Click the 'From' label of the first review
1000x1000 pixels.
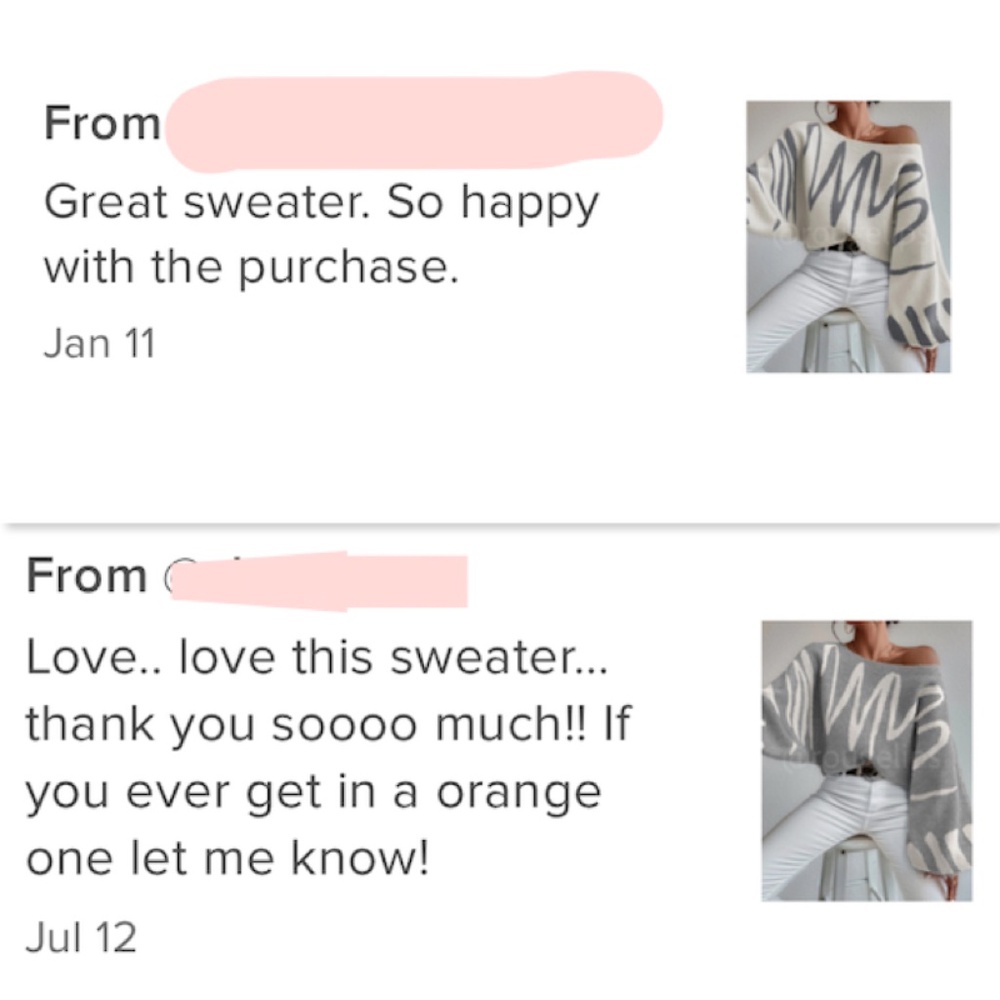(x=101, y=124)
